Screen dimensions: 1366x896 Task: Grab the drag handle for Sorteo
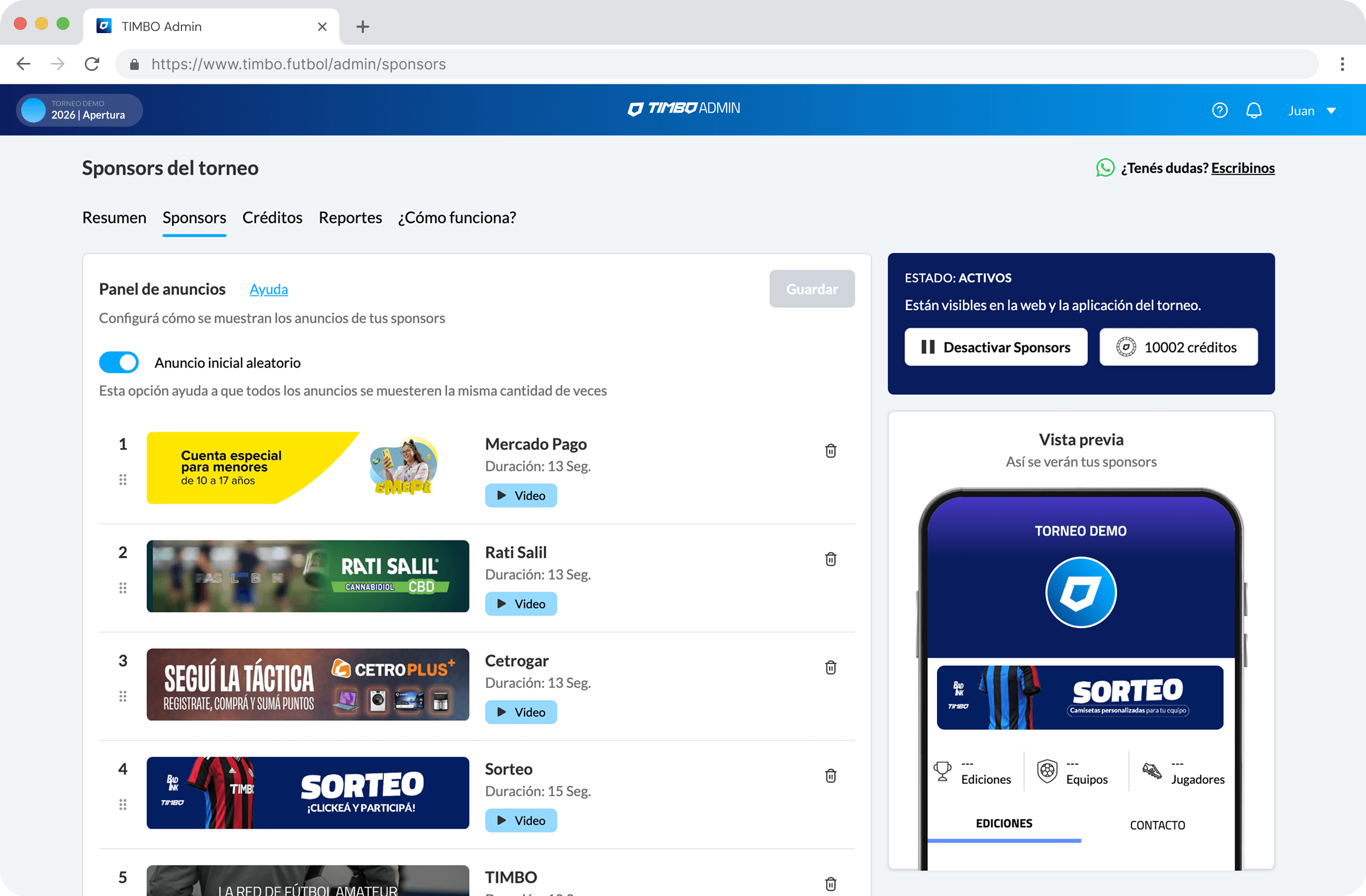click(x=123, y=805)
